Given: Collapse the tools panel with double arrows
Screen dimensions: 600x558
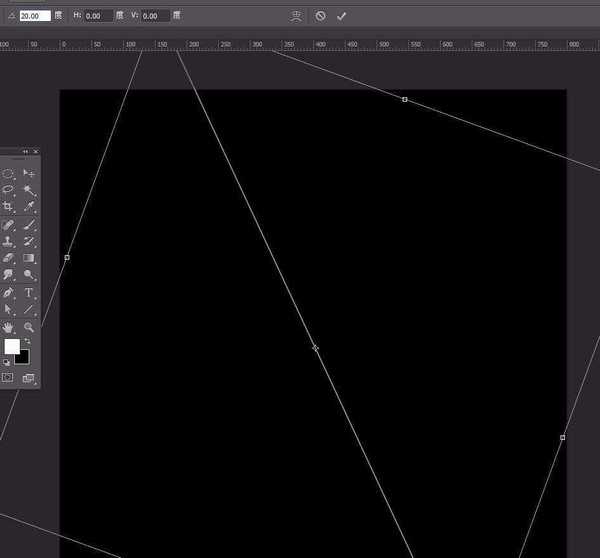Looking at the screenshot, I should coord(25,152).
